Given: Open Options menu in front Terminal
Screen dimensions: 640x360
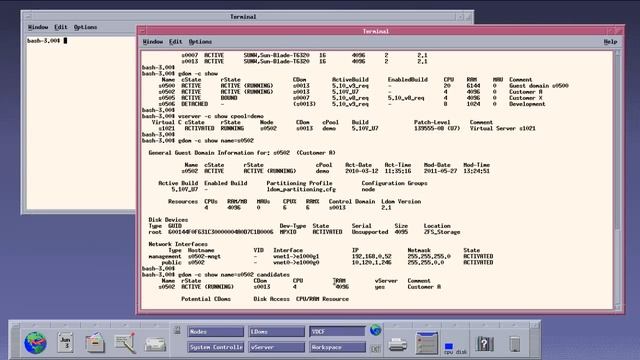Looking at the screenshot, I should [200, 42].
